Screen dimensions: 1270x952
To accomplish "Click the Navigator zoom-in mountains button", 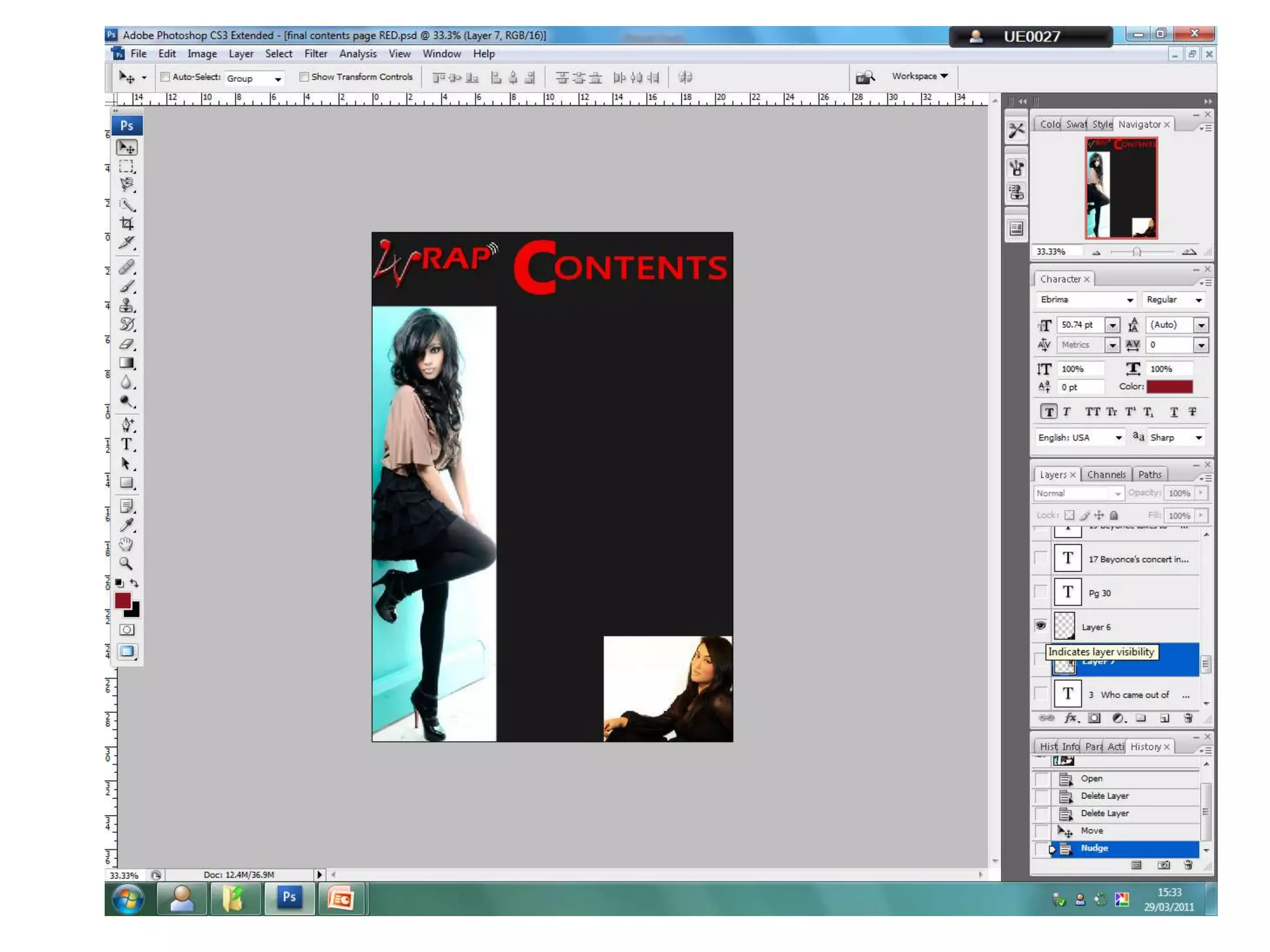I will pos(1189,252).
